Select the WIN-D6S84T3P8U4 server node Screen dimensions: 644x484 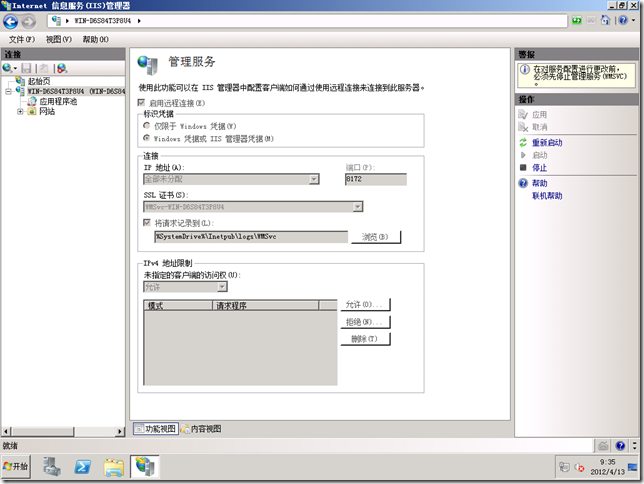76,91
